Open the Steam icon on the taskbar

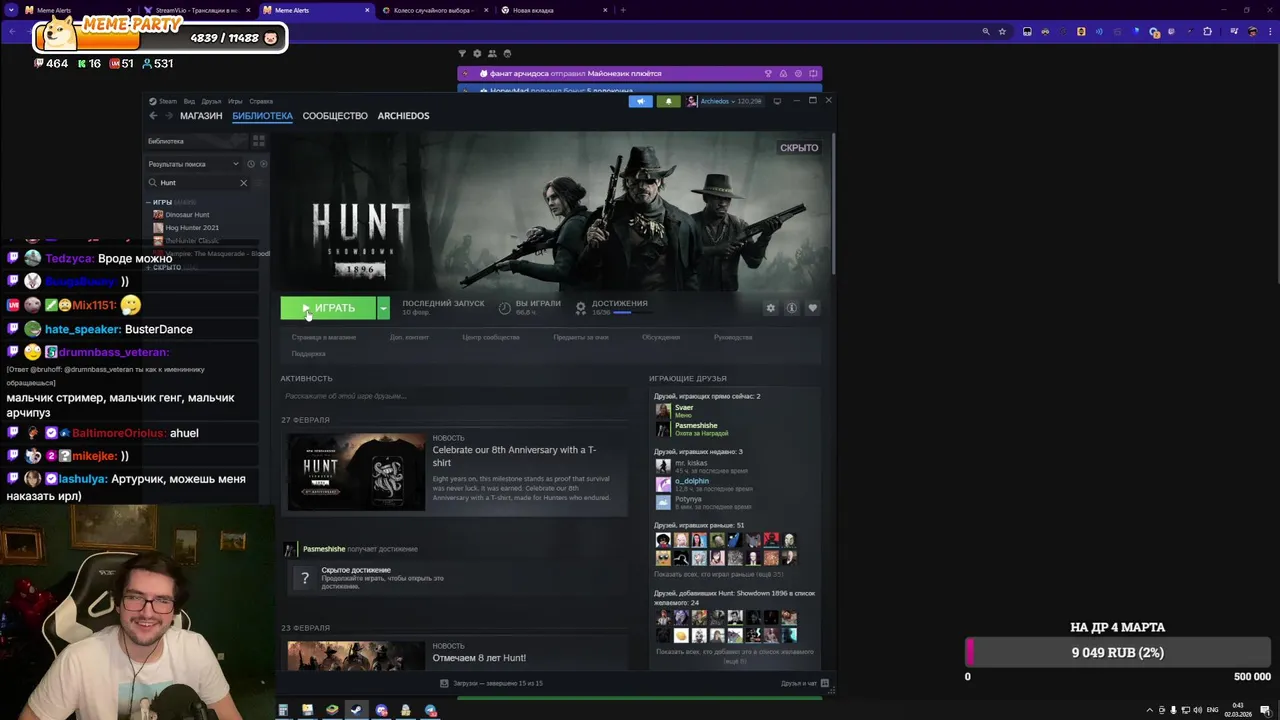[356, 711]
